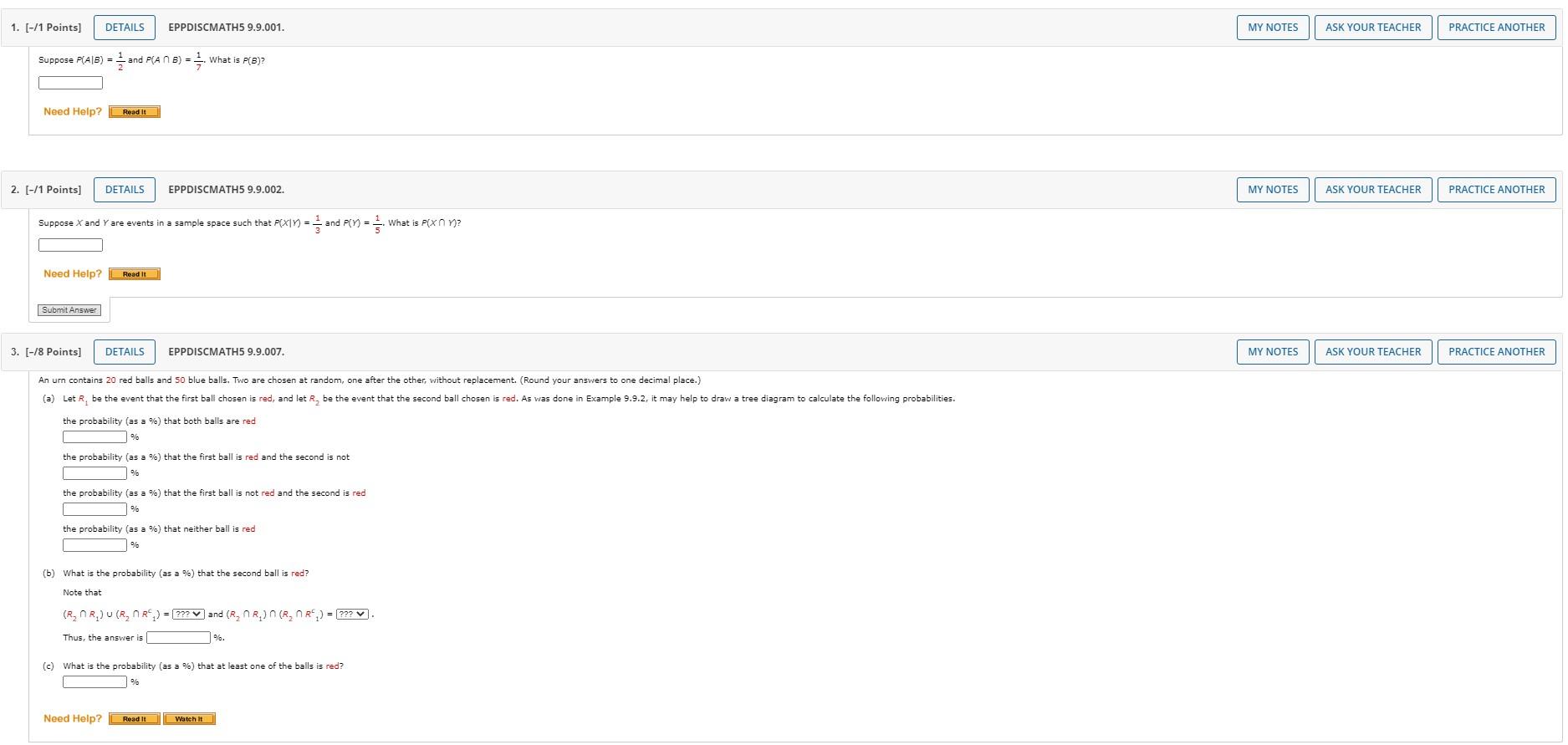Click question code EPPDISCMATH5 9.9.007.
Viewport: 1568px width, 745px height.
[x=226, y=352]
